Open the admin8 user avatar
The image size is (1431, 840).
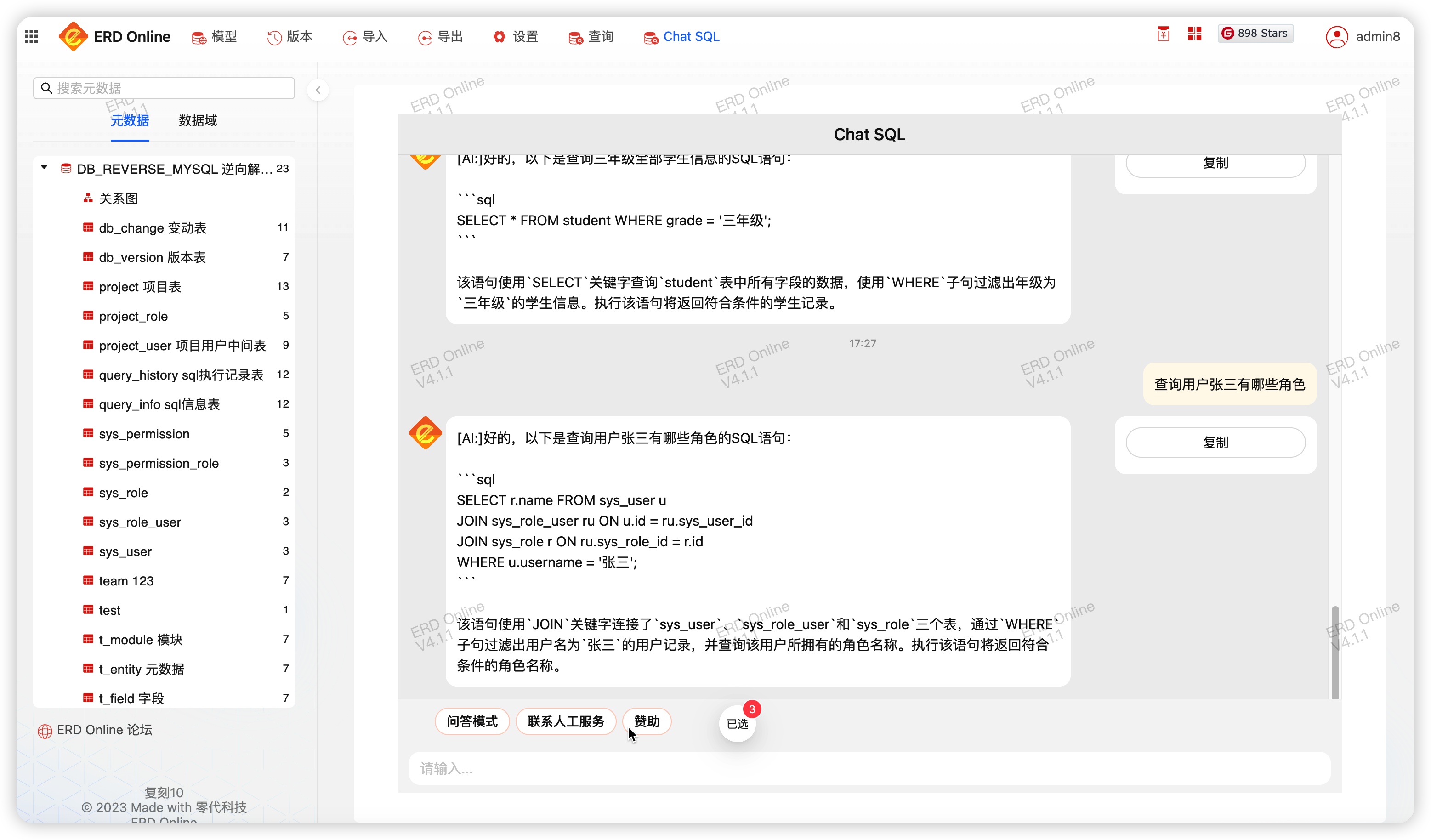point(1337,37)
